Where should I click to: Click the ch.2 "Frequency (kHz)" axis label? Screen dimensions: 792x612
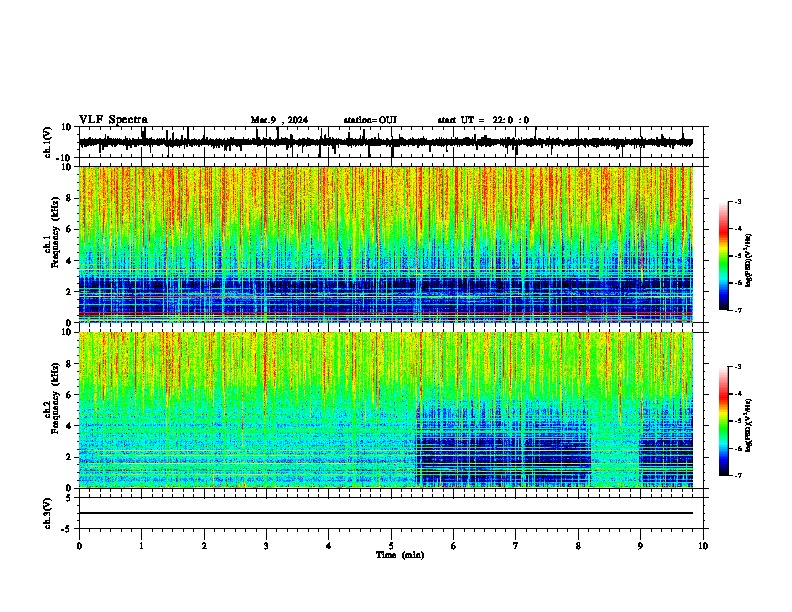[x=55, y=398]
